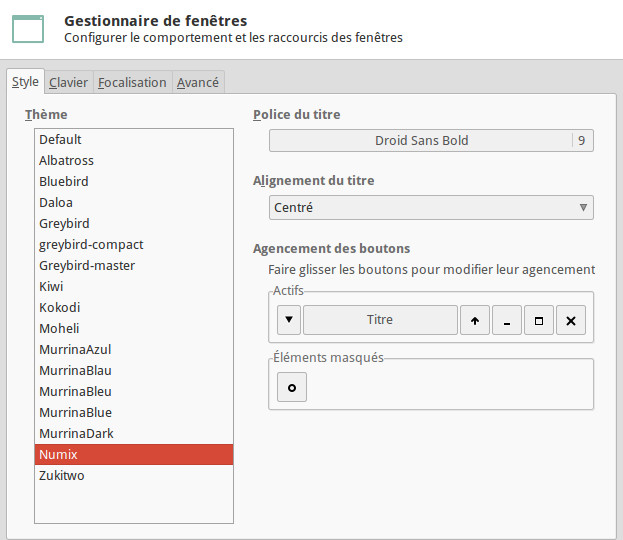Click the minimize button icon in Actifs
The image size is (623, 540).
click(x=507, y=321)
